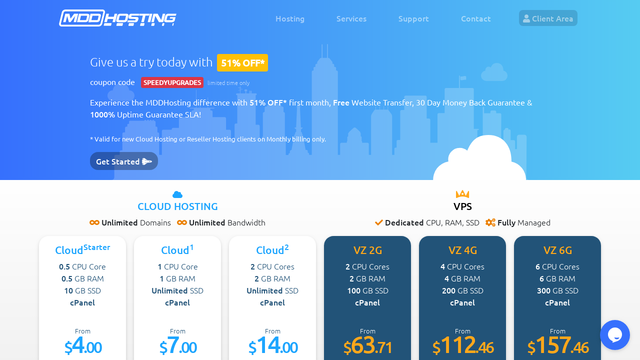Click '200 GB SSD' in VZ 4G card
The image size is (640, 360).
click(462, 291)
